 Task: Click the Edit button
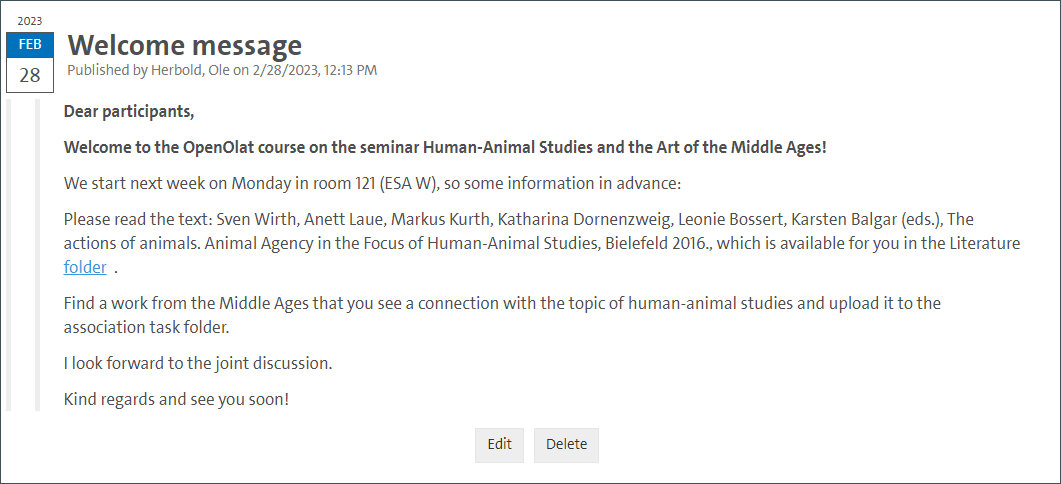(x=499, y=445)
